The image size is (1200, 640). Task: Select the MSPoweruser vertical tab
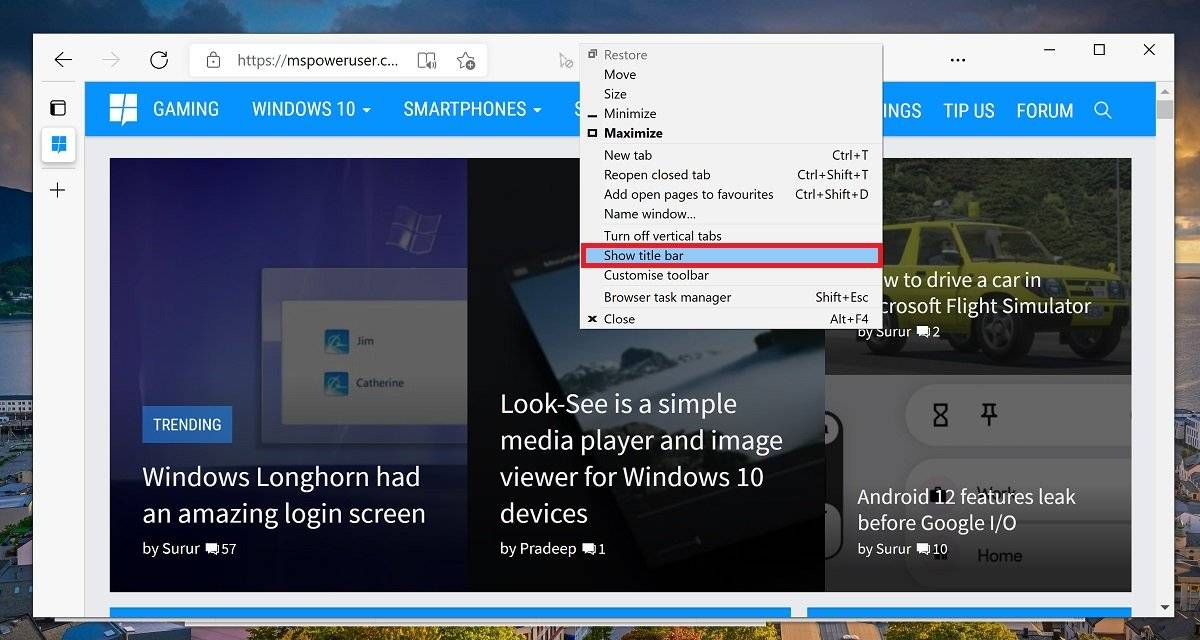coord(58,145)
